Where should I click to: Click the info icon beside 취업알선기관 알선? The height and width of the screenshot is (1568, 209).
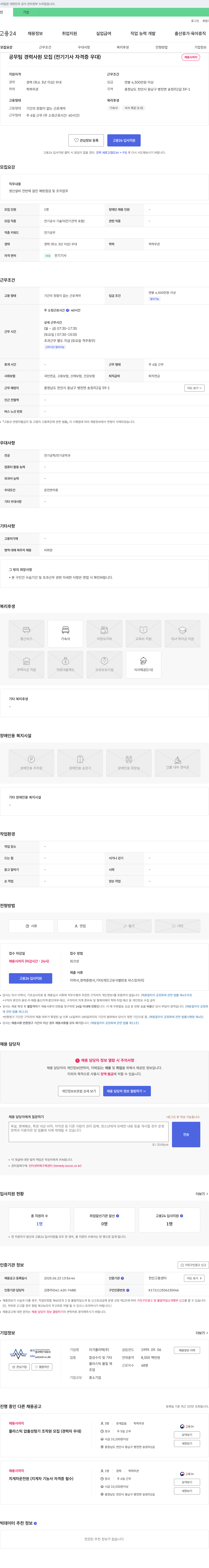click(x=118, y=1216)
